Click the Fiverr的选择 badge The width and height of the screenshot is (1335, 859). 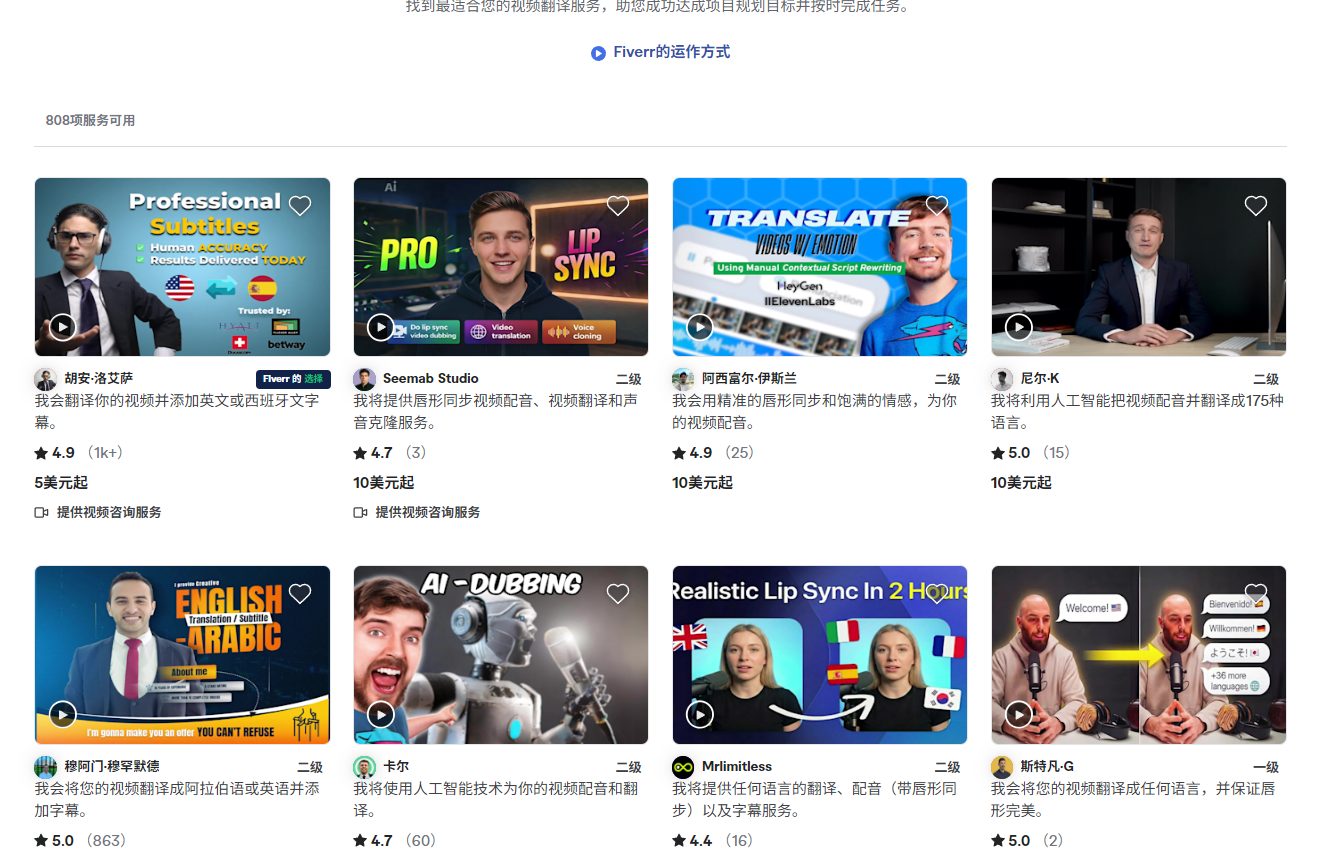[293, 379]
